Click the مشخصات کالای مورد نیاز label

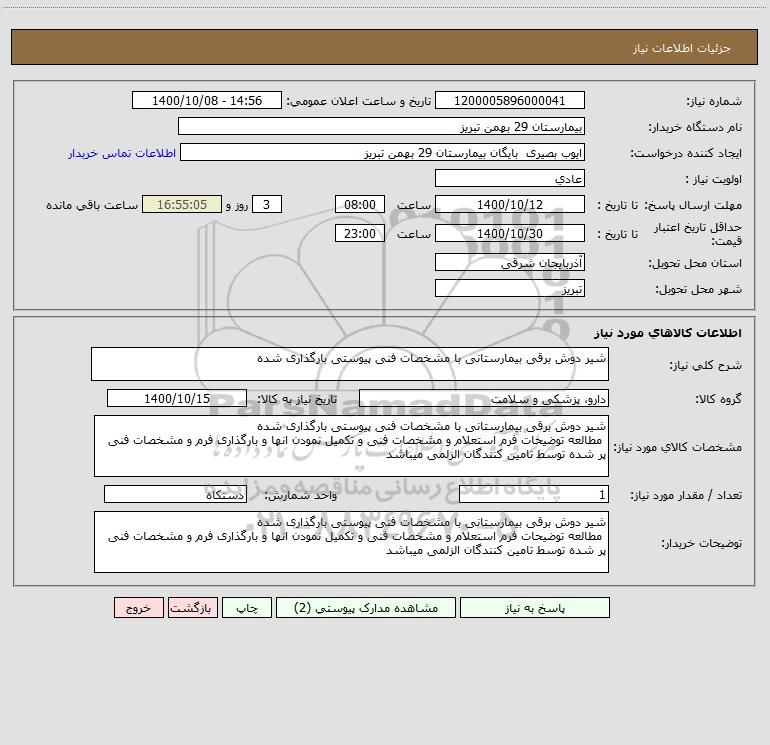(x=678, y=447)
